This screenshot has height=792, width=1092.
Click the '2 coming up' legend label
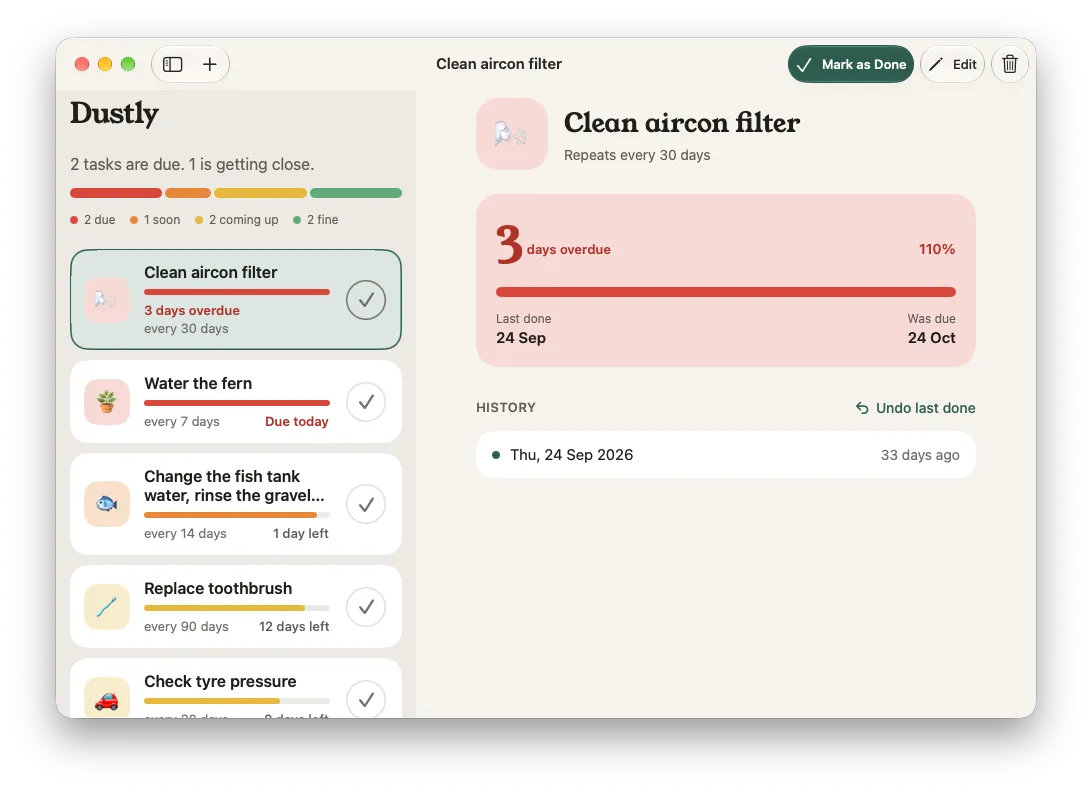(244, 219)
